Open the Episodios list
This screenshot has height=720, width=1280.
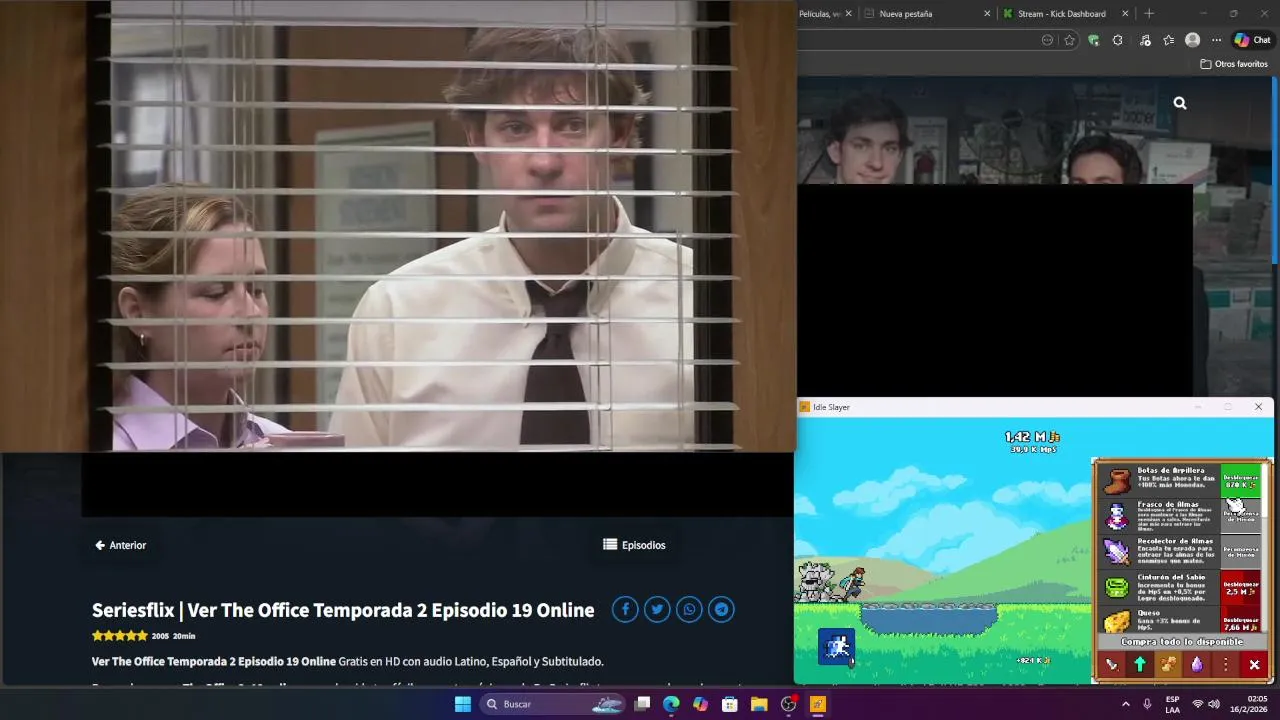634,545
